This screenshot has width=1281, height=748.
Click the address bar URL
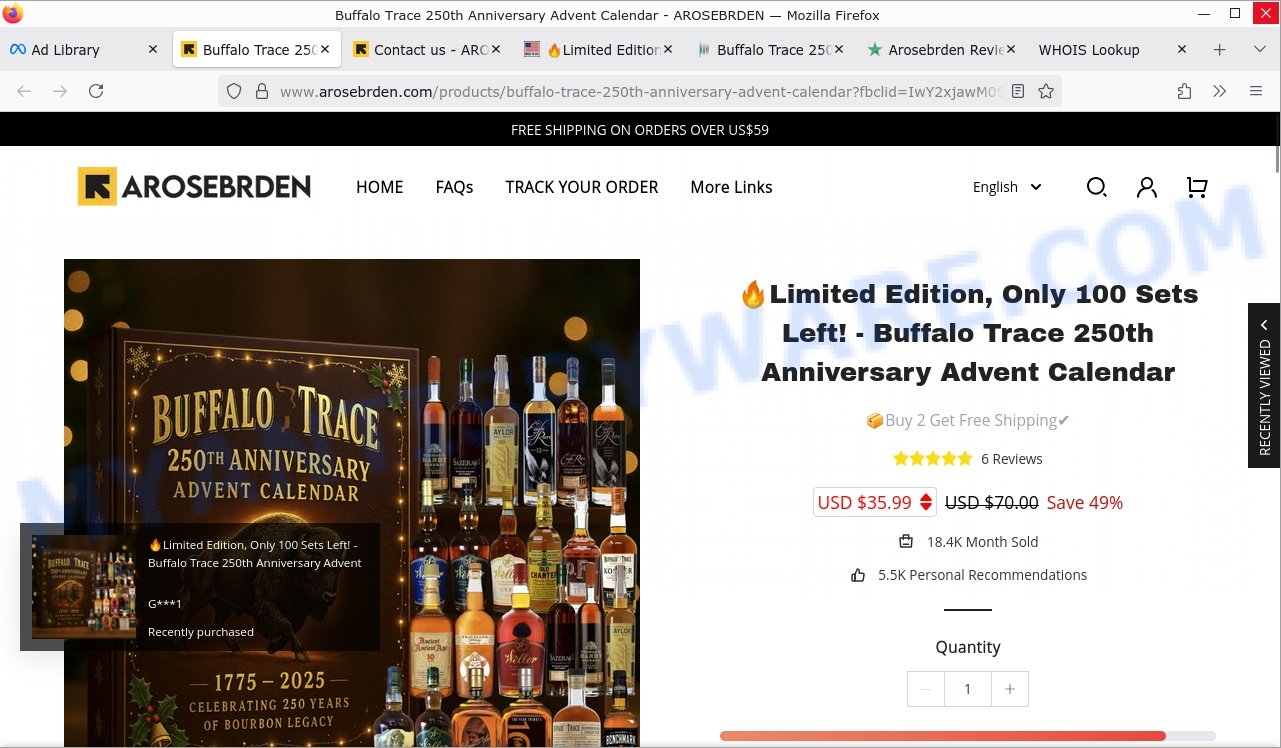coord(640,91)
